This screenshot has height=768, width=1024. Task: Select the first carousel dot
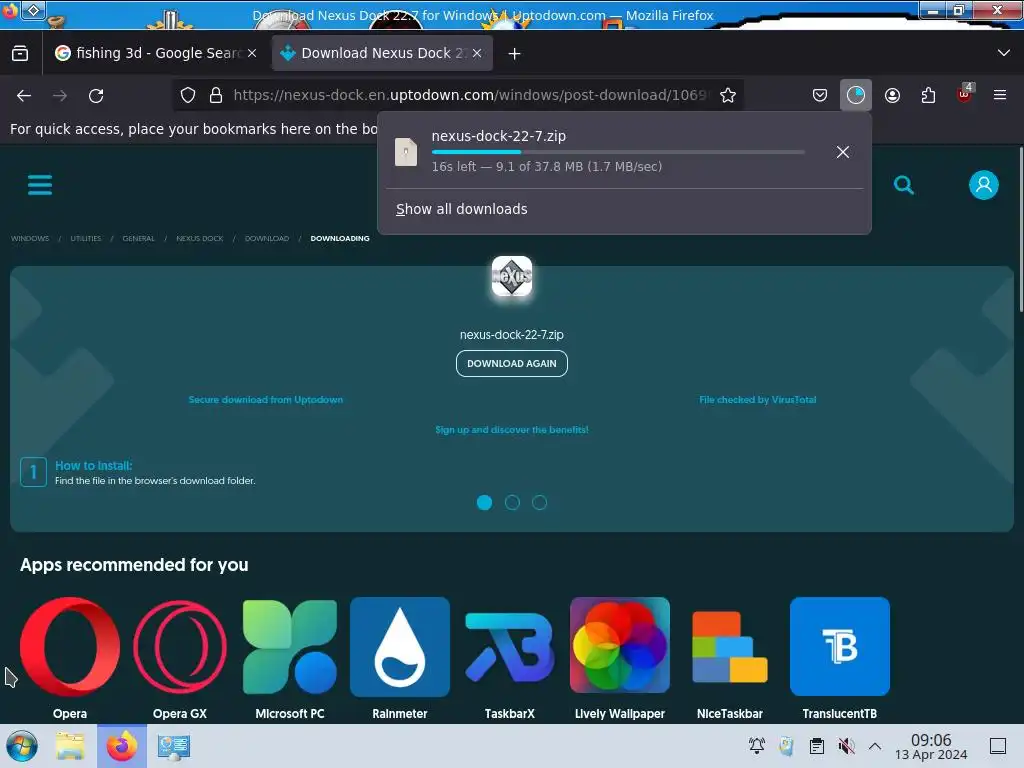click(x=485, y=502)
